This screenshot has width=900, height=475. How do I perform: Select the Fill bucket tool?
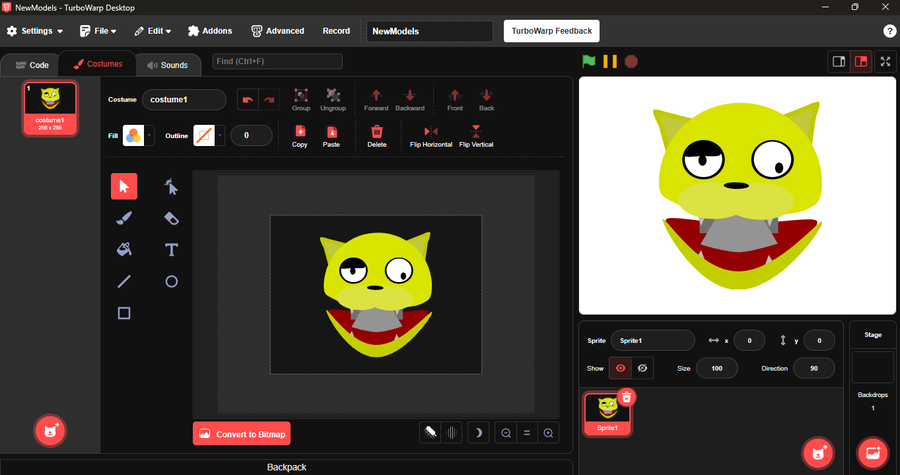(124, 250)
